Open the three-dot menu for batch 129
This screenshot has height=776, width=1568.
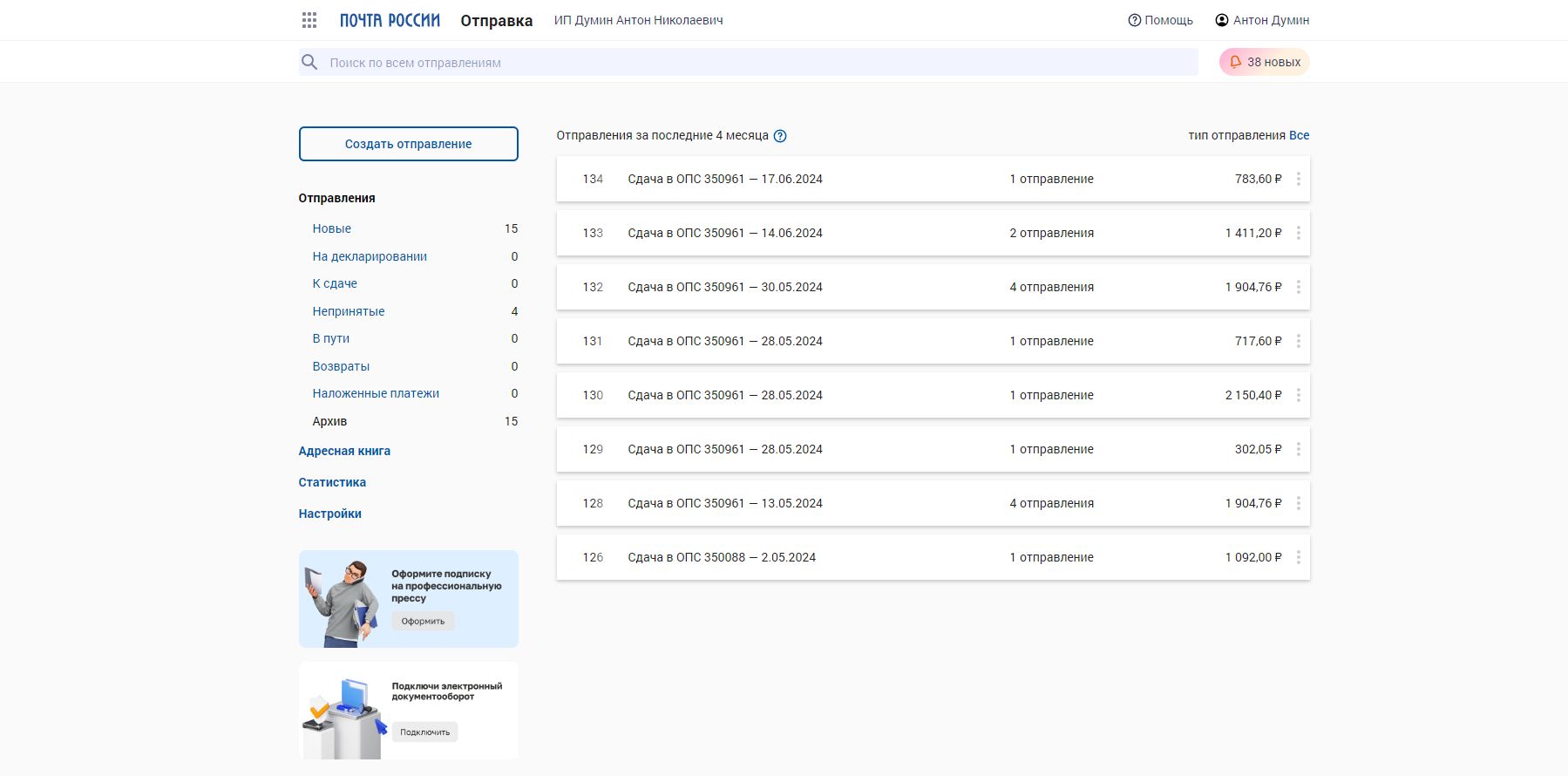1298,449
